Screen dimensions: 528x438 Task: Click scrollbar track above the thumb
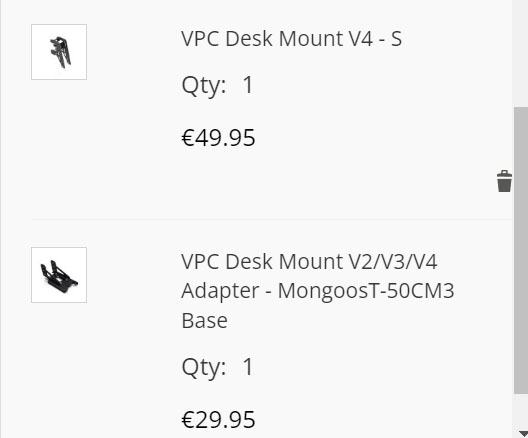coord(521,53)
